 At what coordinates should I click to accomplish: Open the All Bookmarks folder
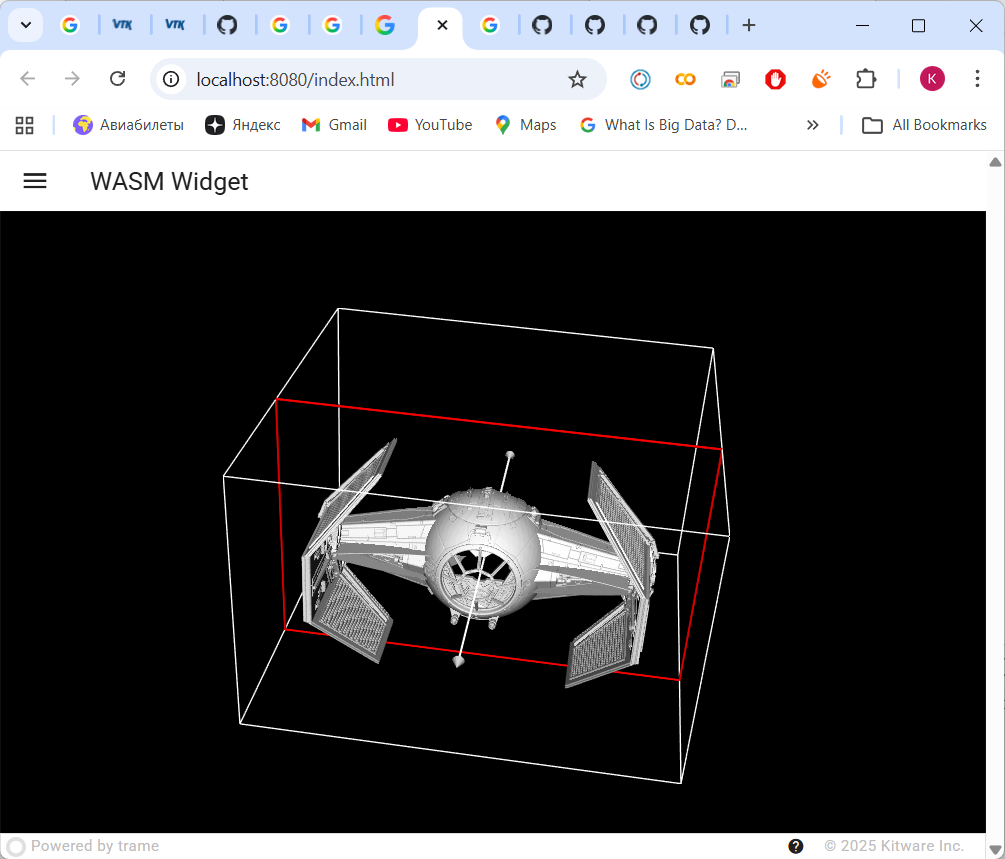click(x=924, y=125)
